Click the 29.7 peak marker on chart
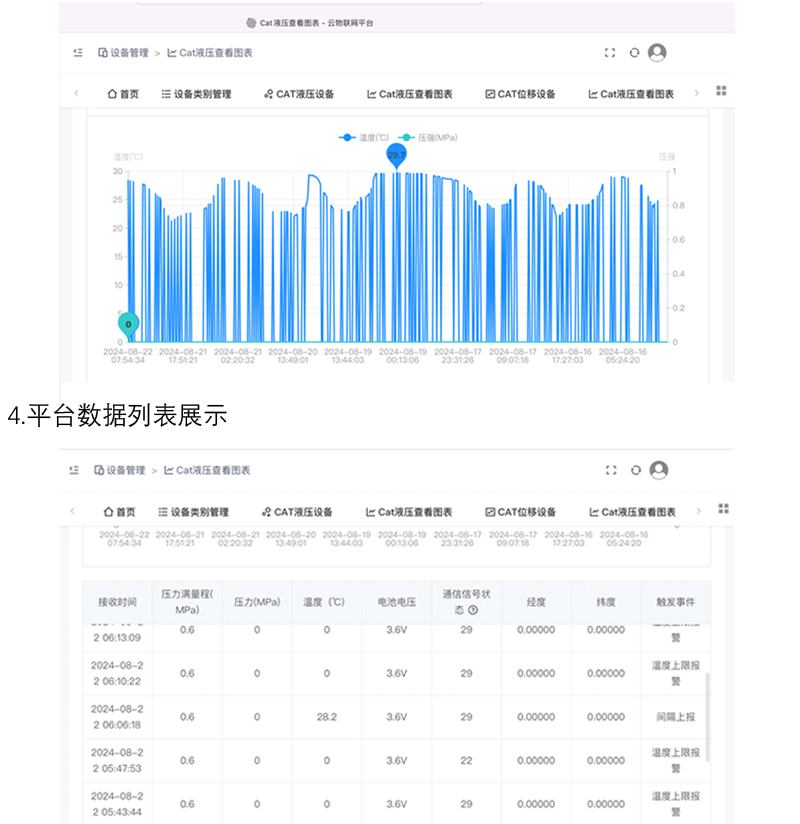Screen dimensions: 800x824 click(396, 155)
